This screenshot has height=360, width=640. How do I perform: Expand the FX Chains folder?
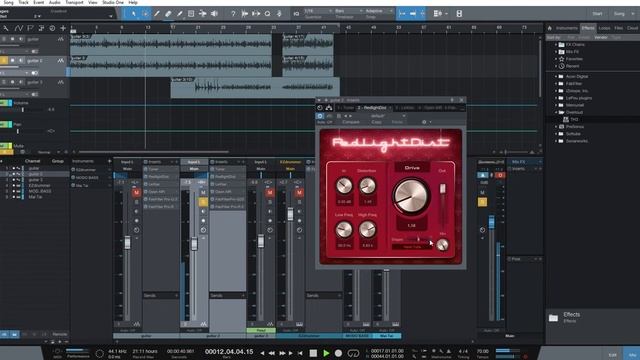[x=556, y=44]
